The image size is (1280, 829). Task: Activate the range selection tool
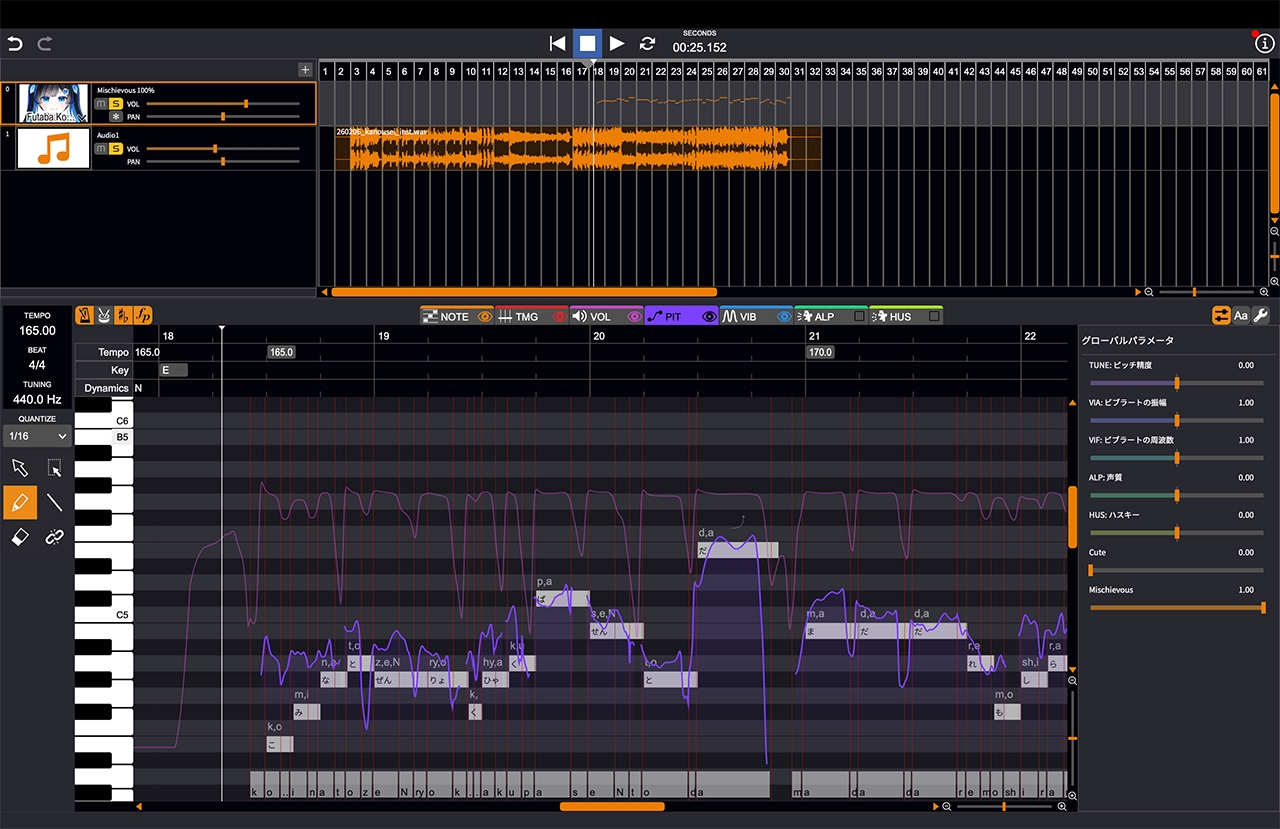click(x=55, y=468)
